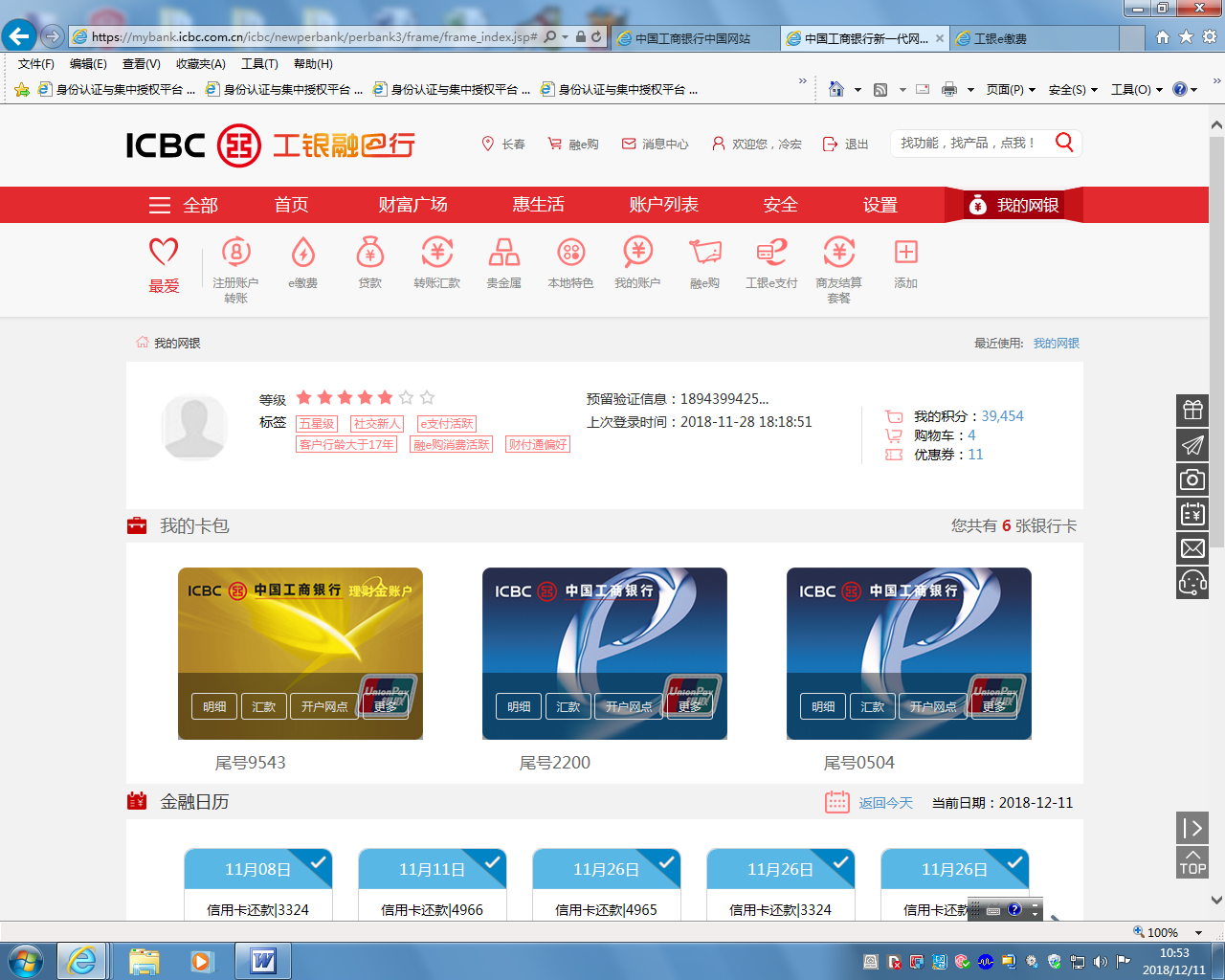Open 消息中心 message center
The image size is (1225, 980).
tap(656, 144)
